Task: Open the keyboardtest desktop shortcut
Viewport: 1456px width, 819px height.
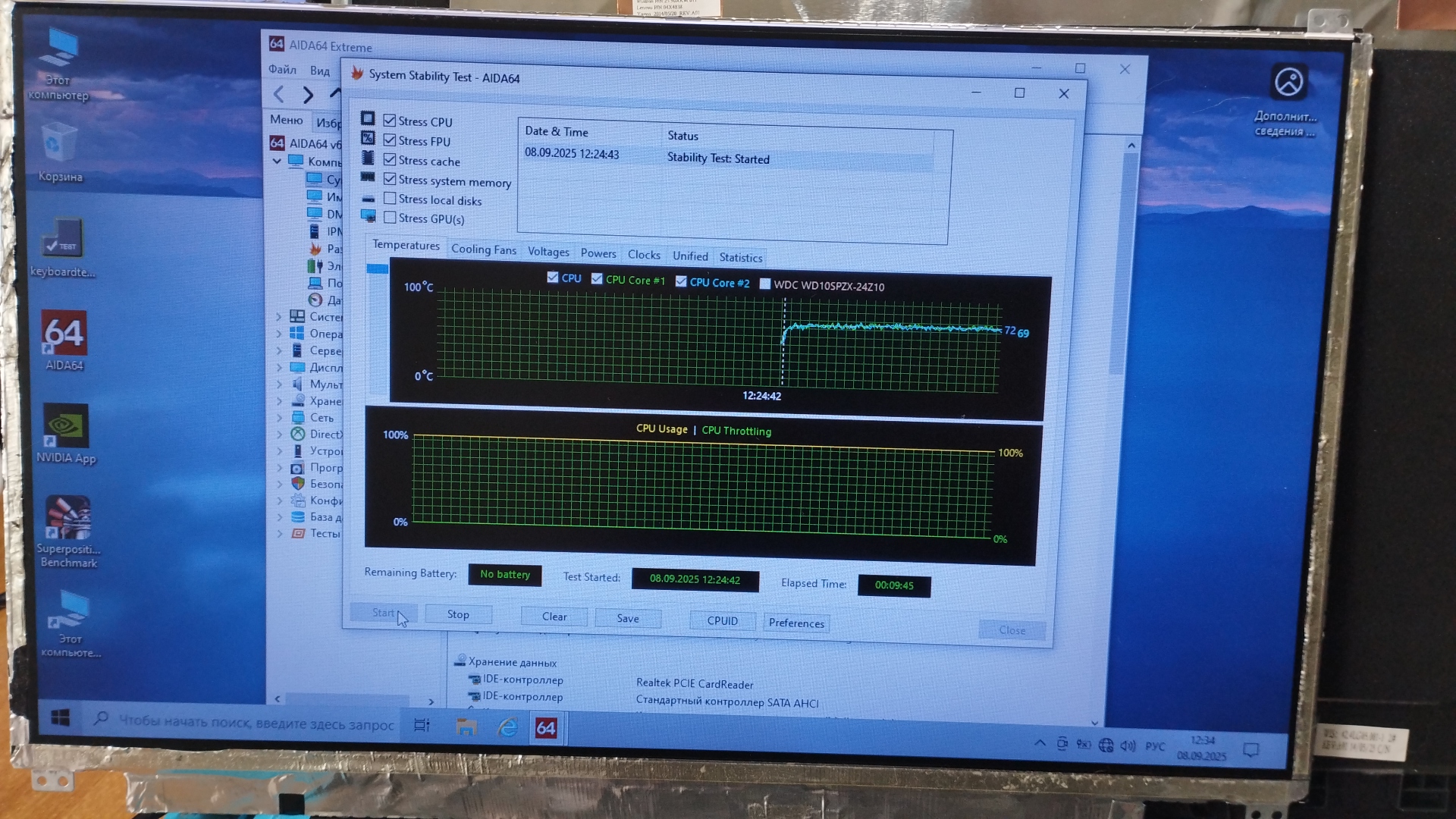Action: click(63, 238)
